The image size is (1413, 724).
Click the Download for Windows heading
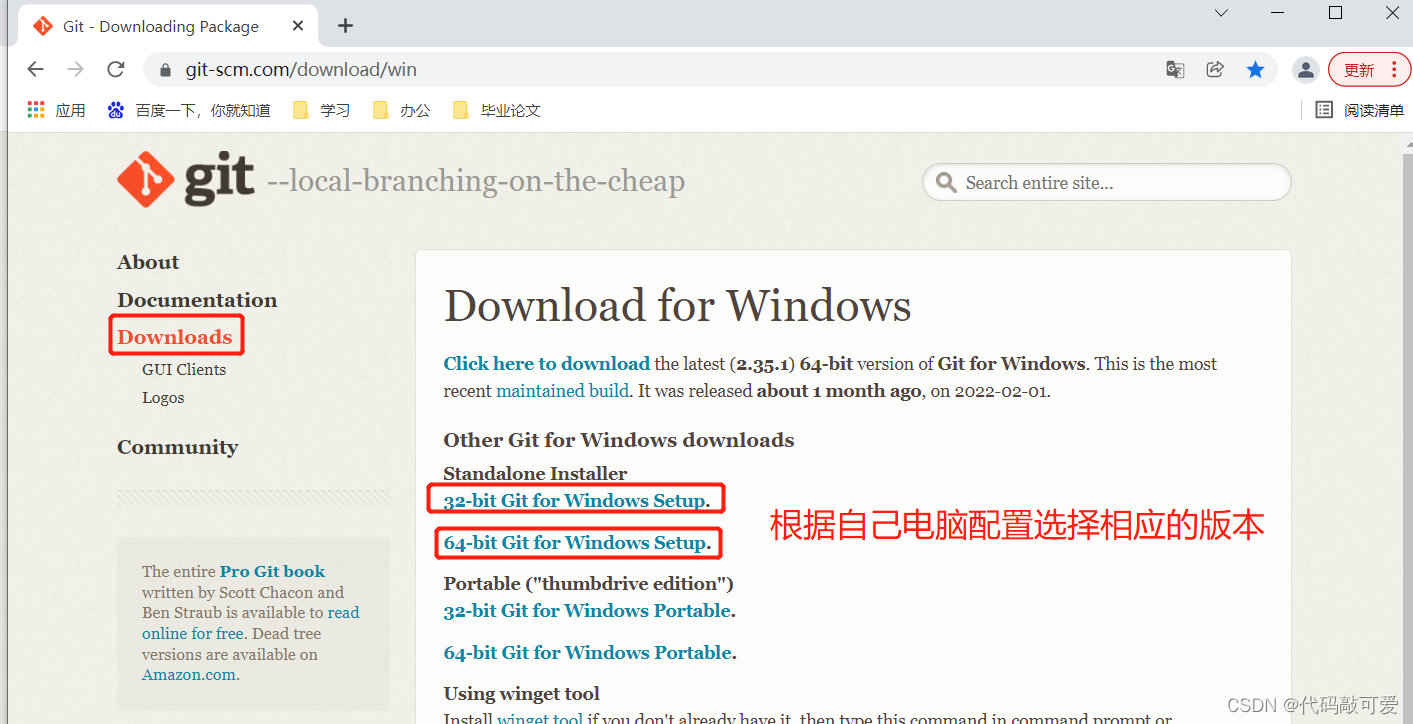pos(678,306)
